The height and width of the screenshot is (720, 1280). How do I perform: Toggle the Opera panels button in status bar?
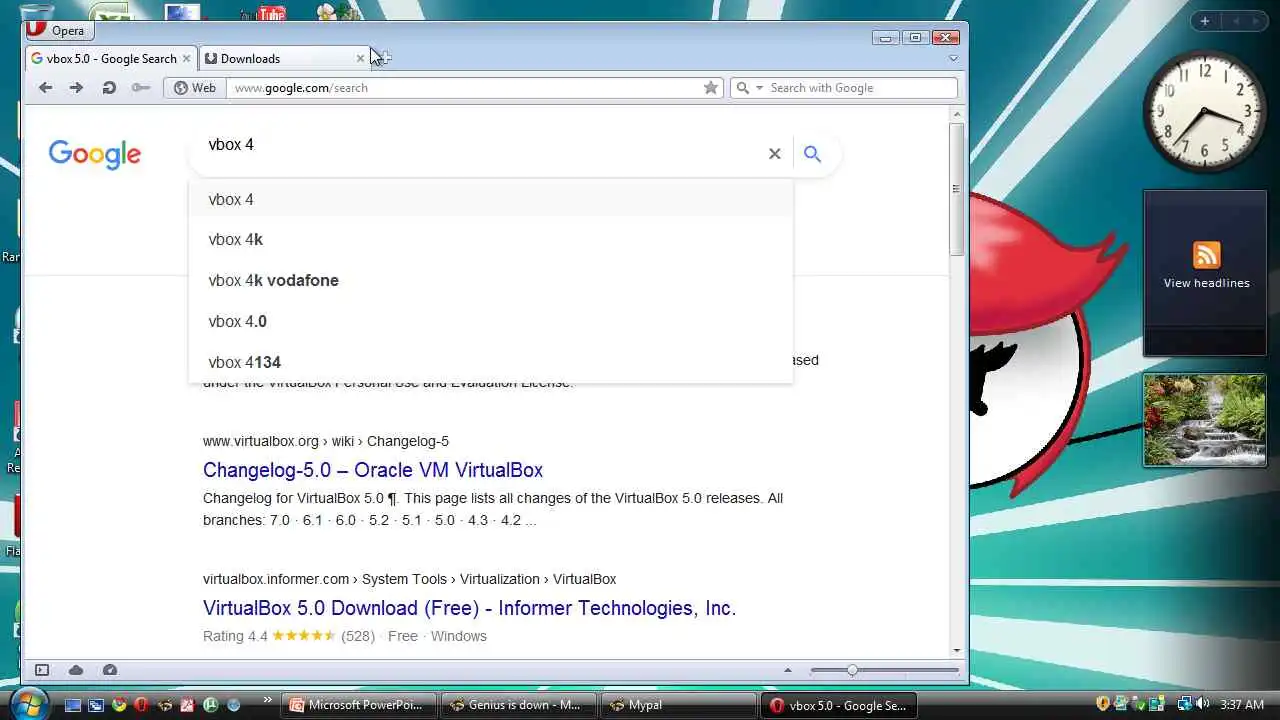click(42, 670)
